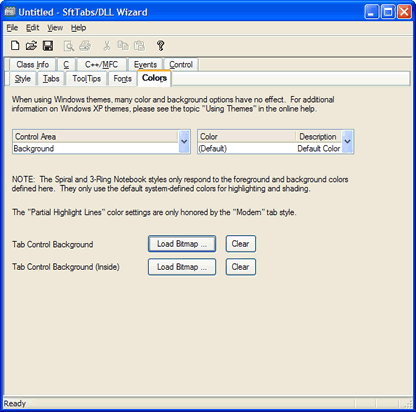Click the Paste clipboard icon
Screen dimensions: 416x412
[139, 46]
